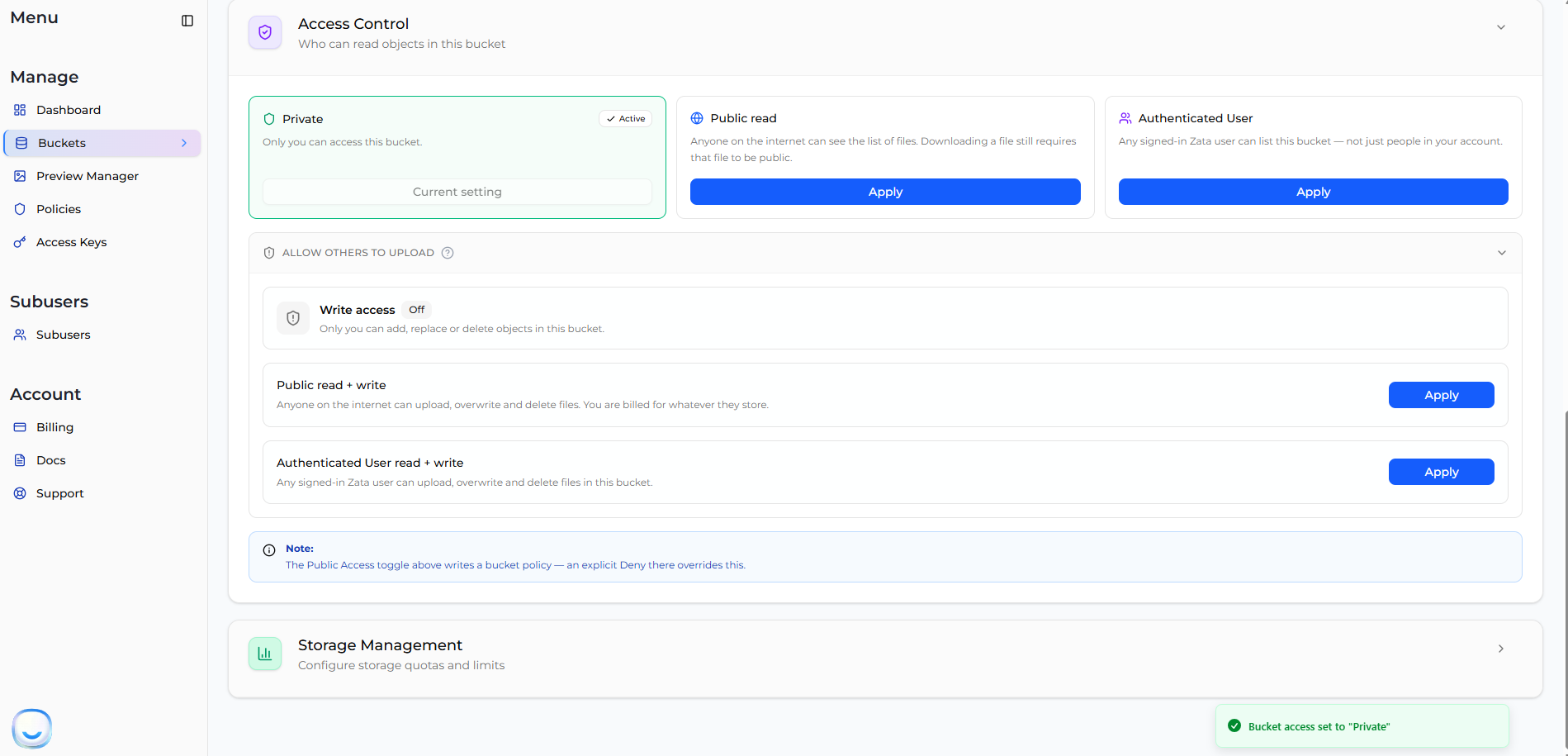
Task: Click the Dashboard grid icon
Action: click(x=20, y=110)
